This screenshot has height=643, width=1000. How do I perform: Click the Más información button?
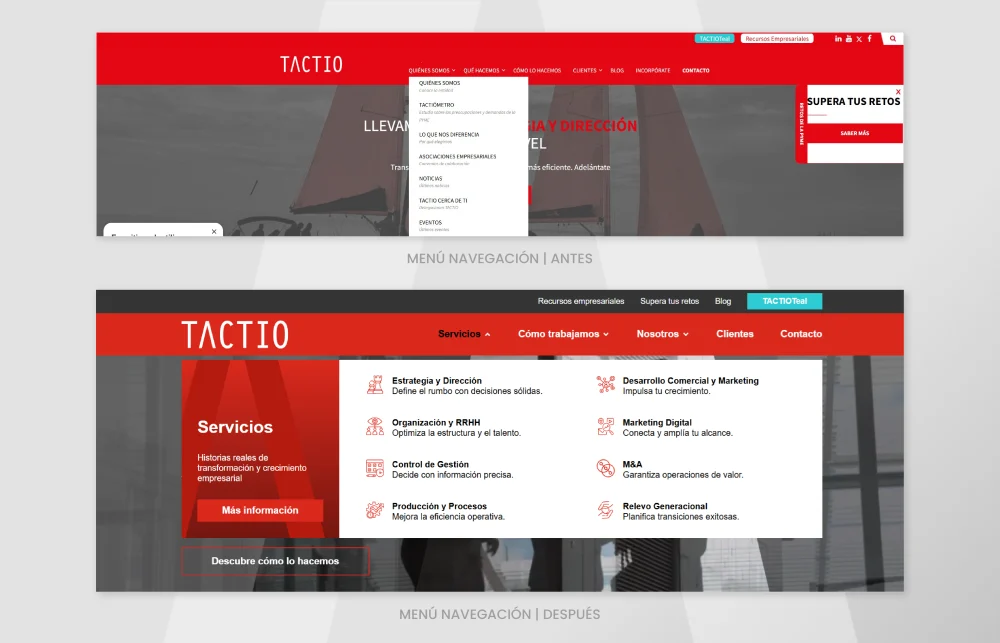[260, 510]
